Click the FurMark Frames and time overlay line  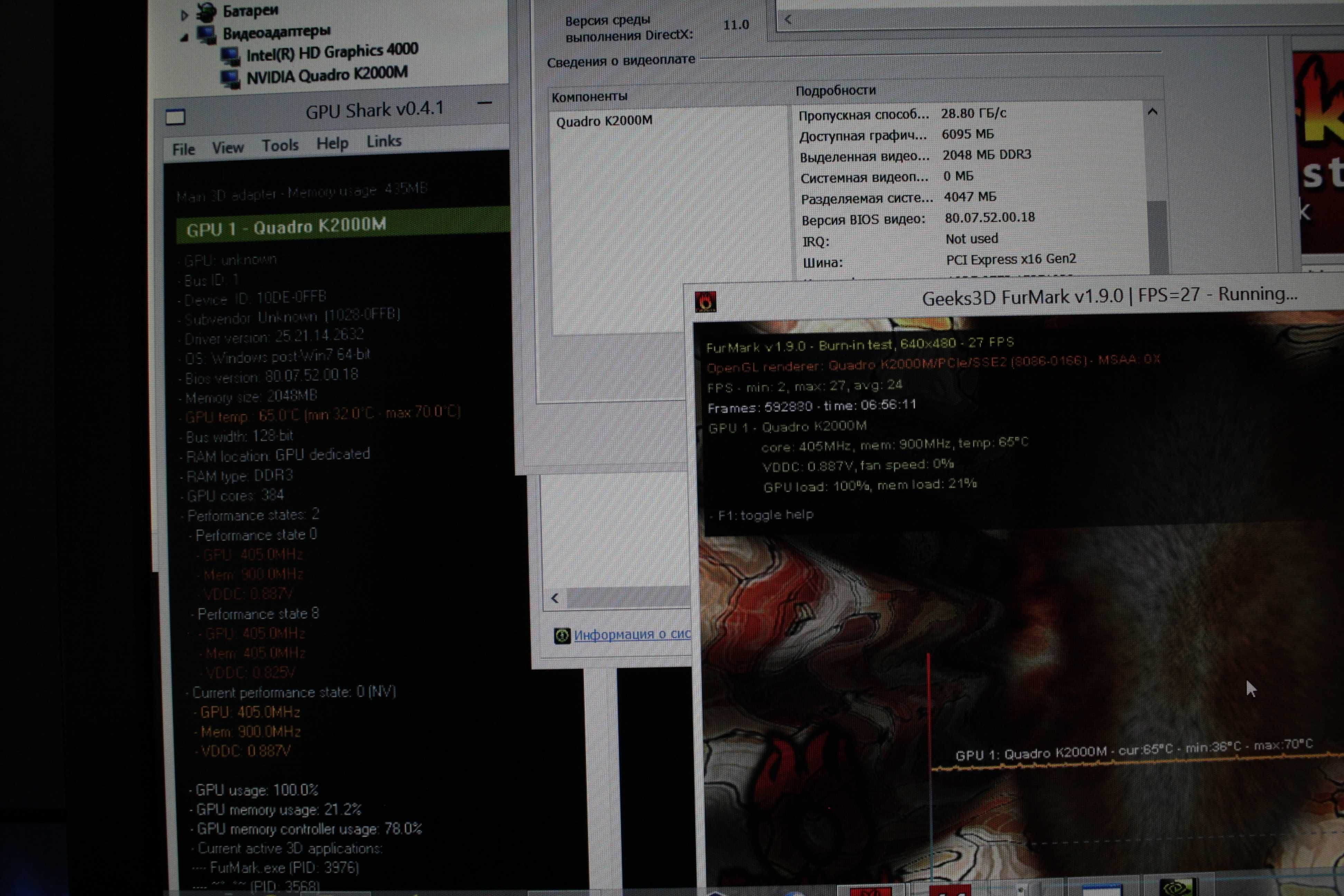pos(812,407)
